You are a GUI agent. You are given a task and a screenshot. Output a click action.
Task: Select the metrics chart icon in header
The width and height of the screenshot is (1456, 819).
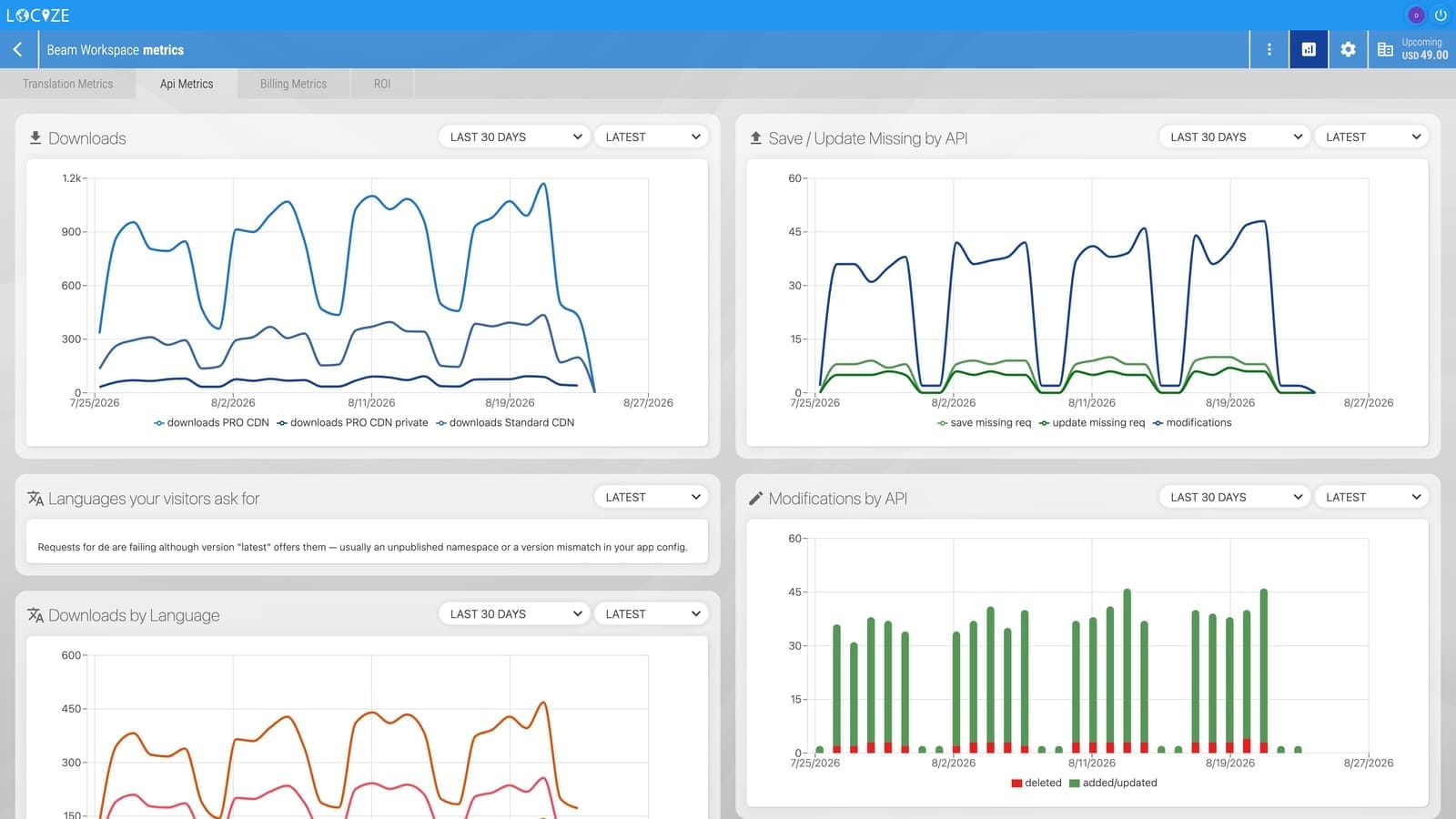[x=1309, y=50]
